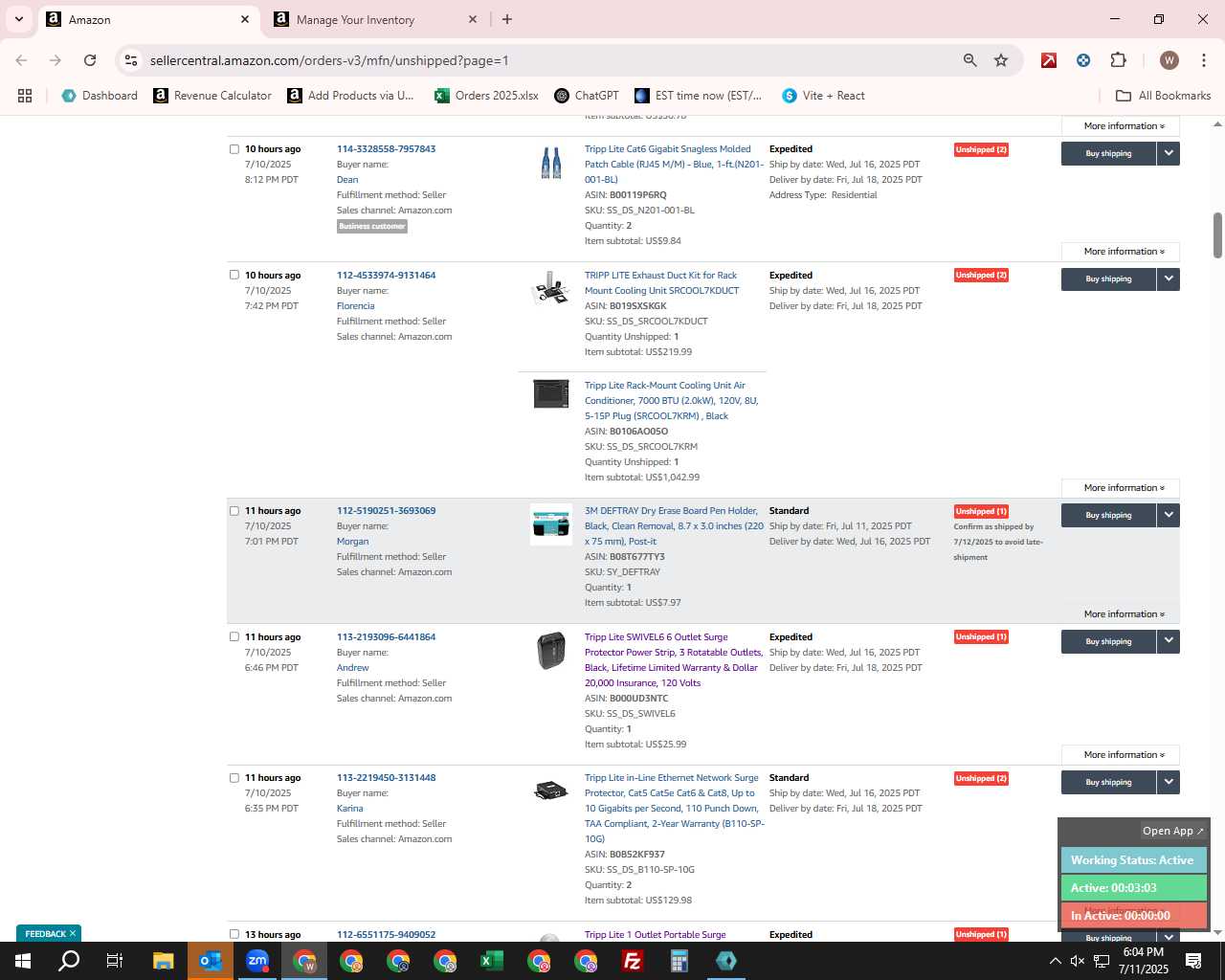Check the box for order 112-6551175-9409052
Screen dimensions: 1225x980
[234, 934]
